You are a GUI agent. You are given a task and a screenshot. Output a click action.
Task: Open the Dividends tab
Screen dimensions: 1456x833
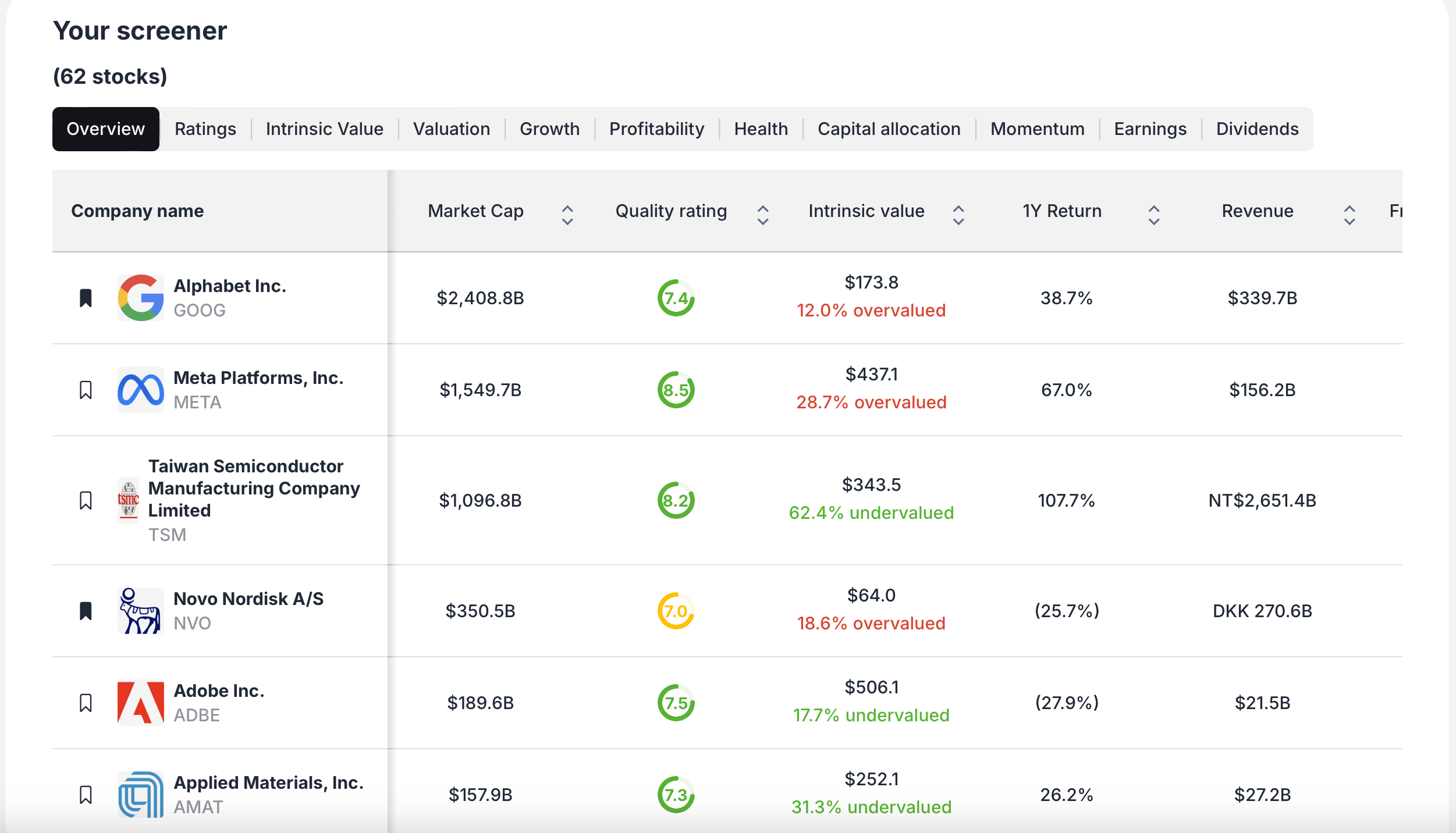click(1257, 129)
